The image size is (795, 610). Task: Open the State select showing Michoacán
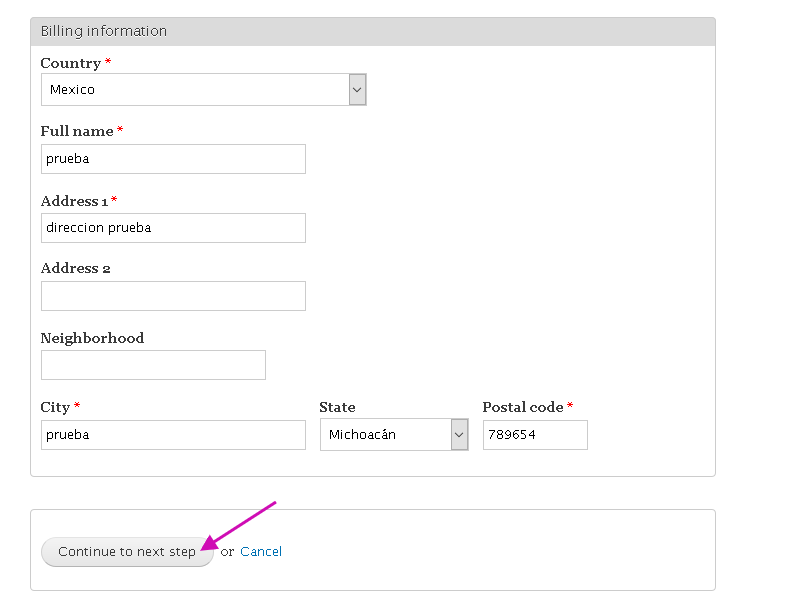[394, 435]
